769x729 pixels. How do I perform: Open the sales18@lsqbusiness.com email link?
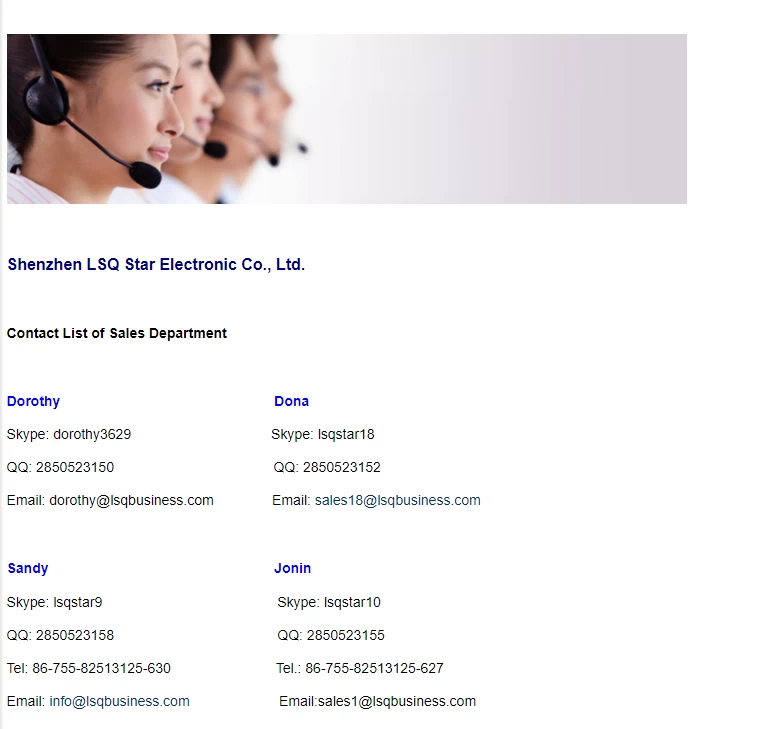point(398,500)
